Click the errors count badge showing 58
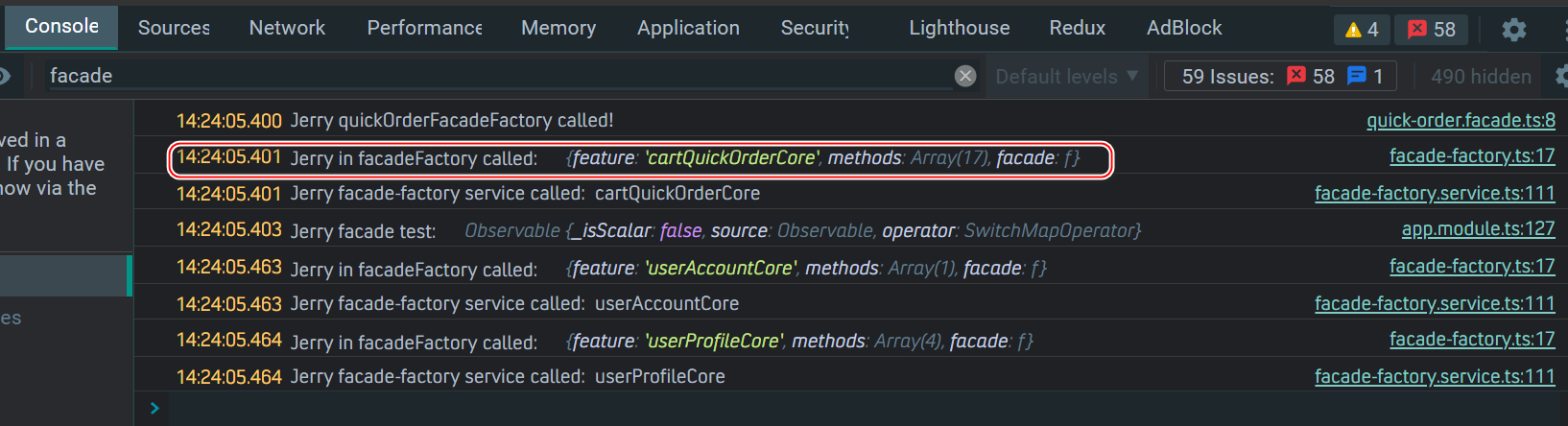 1431,30
